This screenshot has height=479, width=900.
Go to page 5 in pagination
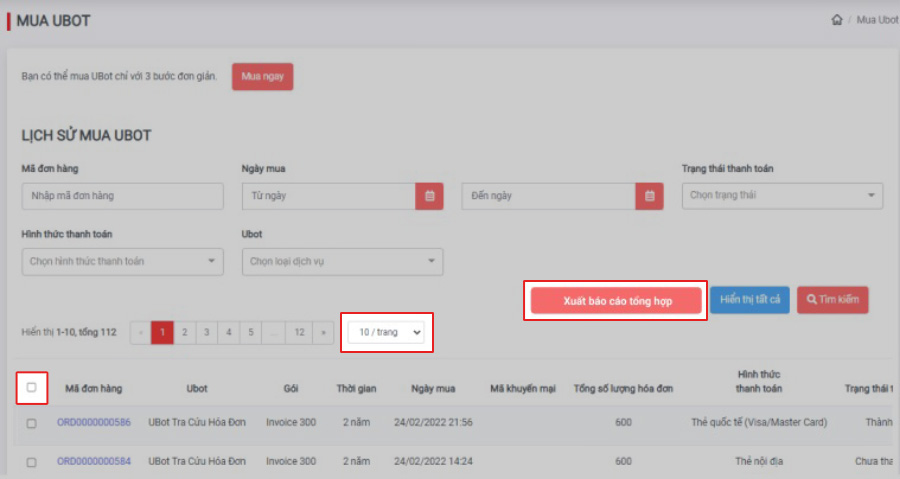click(251, 333)
